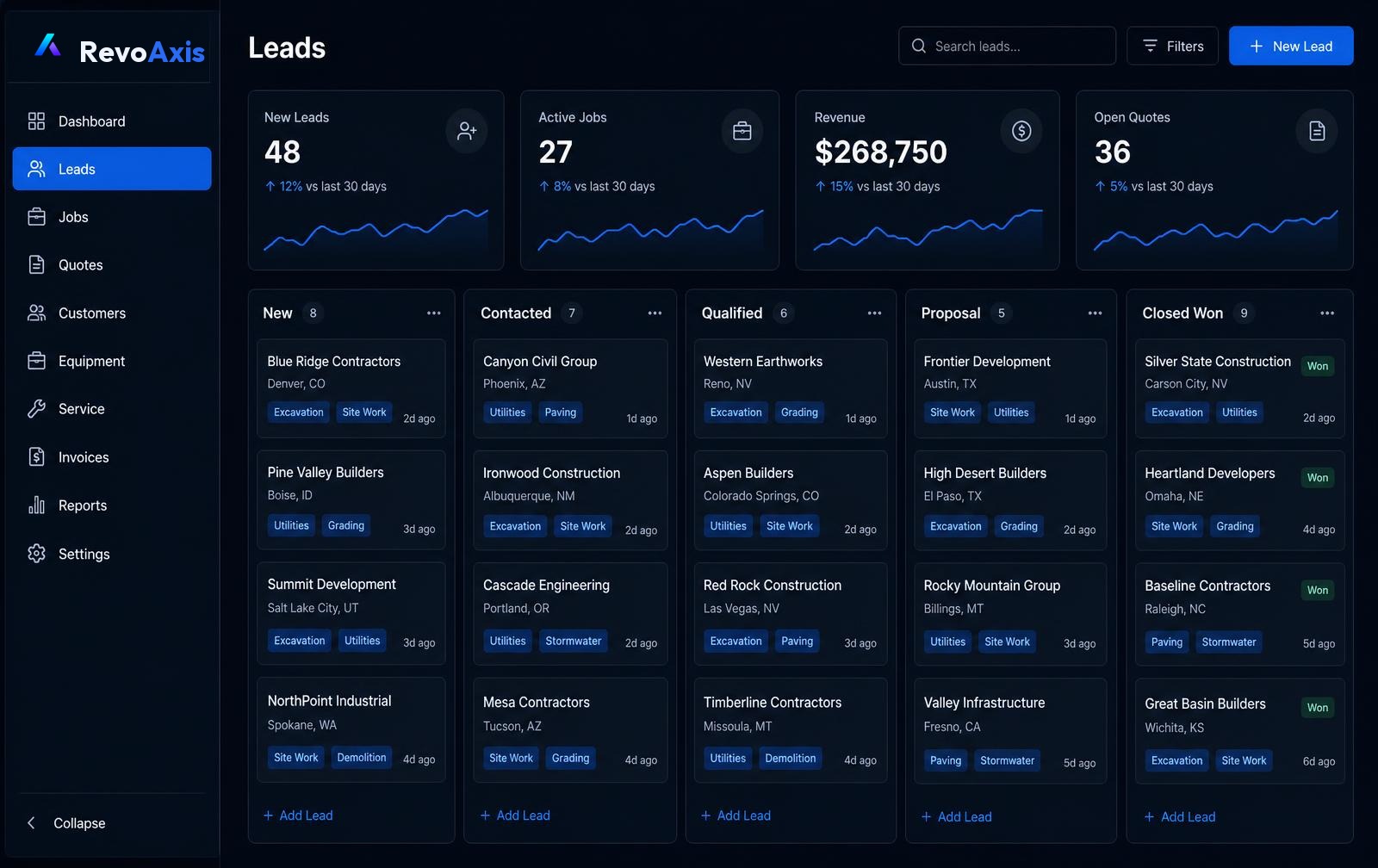Image resolution: width=1378 pixels, height=868 pixels.
Task: Open the Reports section
Action: [112, 505]
